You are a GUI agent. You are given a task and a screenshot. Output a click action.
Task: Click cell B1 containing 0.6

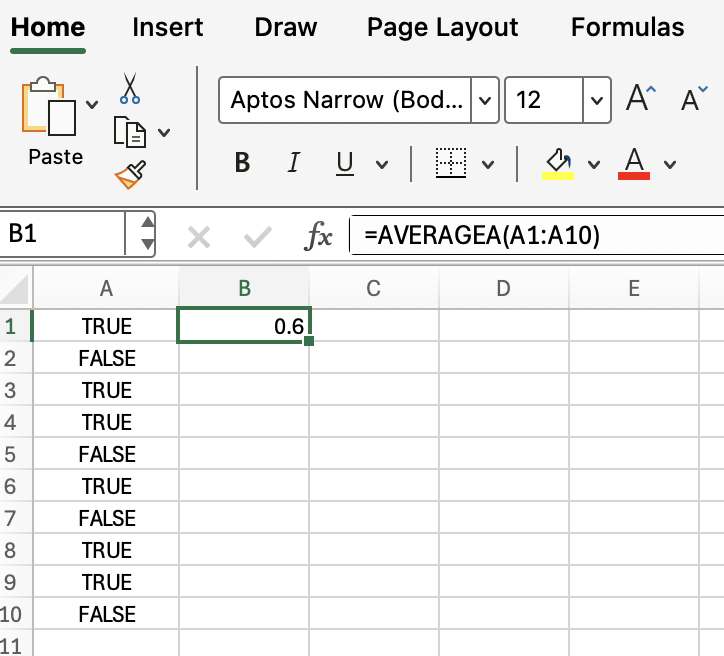coord(244,326)
